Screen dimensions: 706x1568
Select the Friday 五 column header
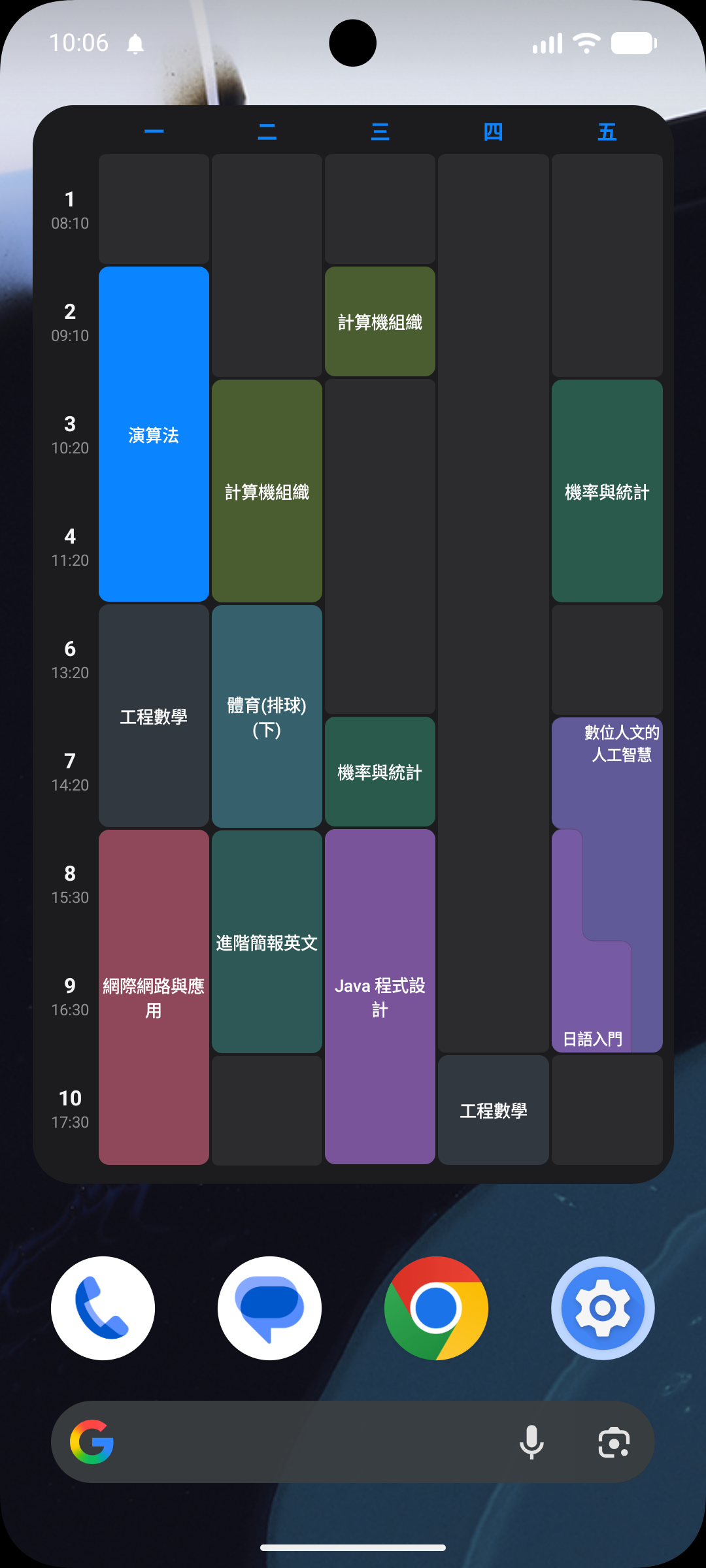[x=607, y=131]
